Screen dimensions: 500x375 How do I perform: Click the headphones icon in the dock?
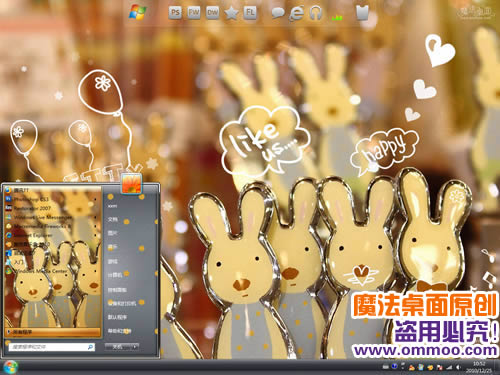click(316, 13)
